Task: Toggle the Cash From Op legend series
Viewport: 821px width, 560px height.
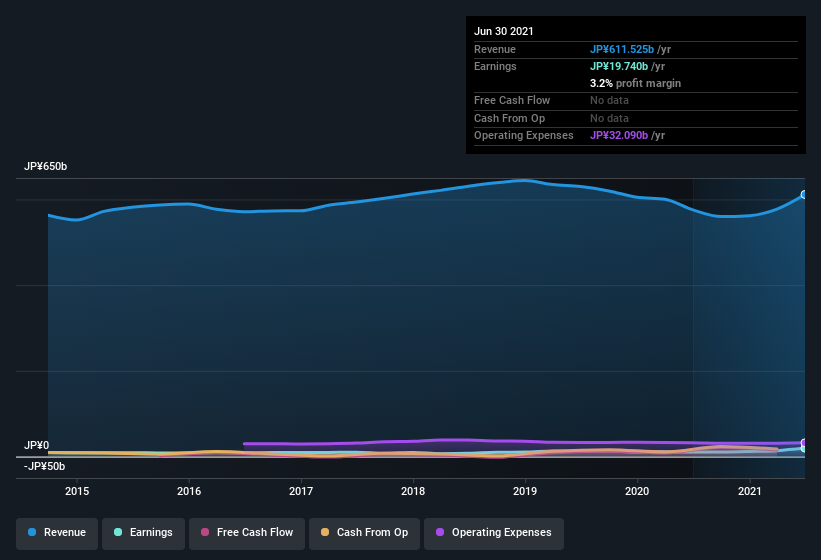Action: pos(364,533)
